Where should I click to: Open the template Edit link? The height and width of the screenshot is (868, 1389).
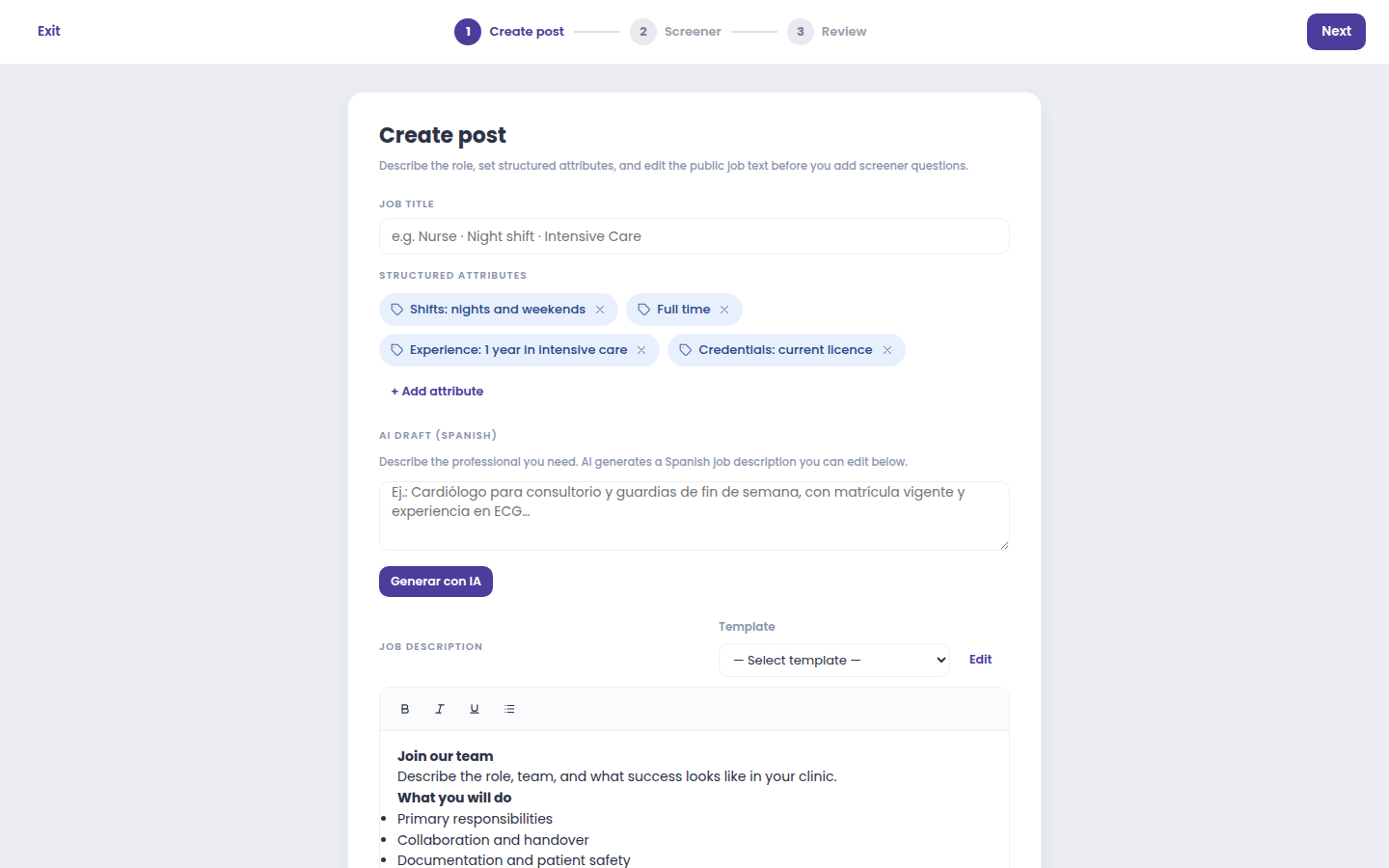click(980, 660)
